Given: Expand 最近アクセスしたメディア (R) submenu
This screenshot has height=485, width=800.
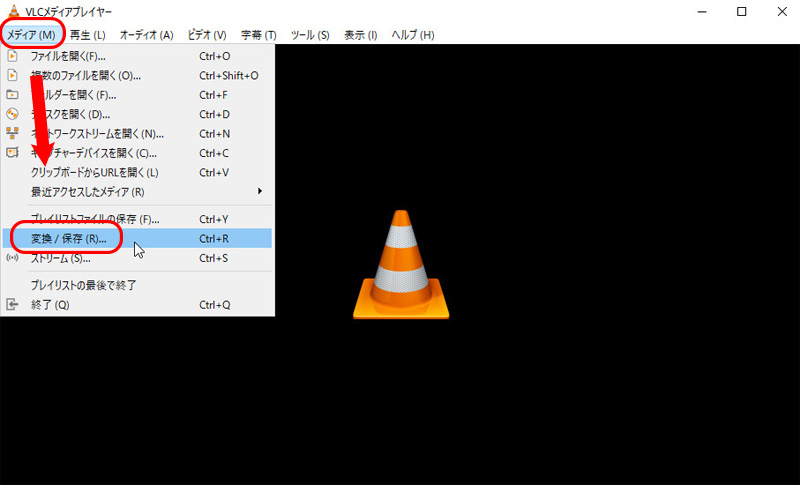Looking at the screenshot, I should tap(137, 192).
